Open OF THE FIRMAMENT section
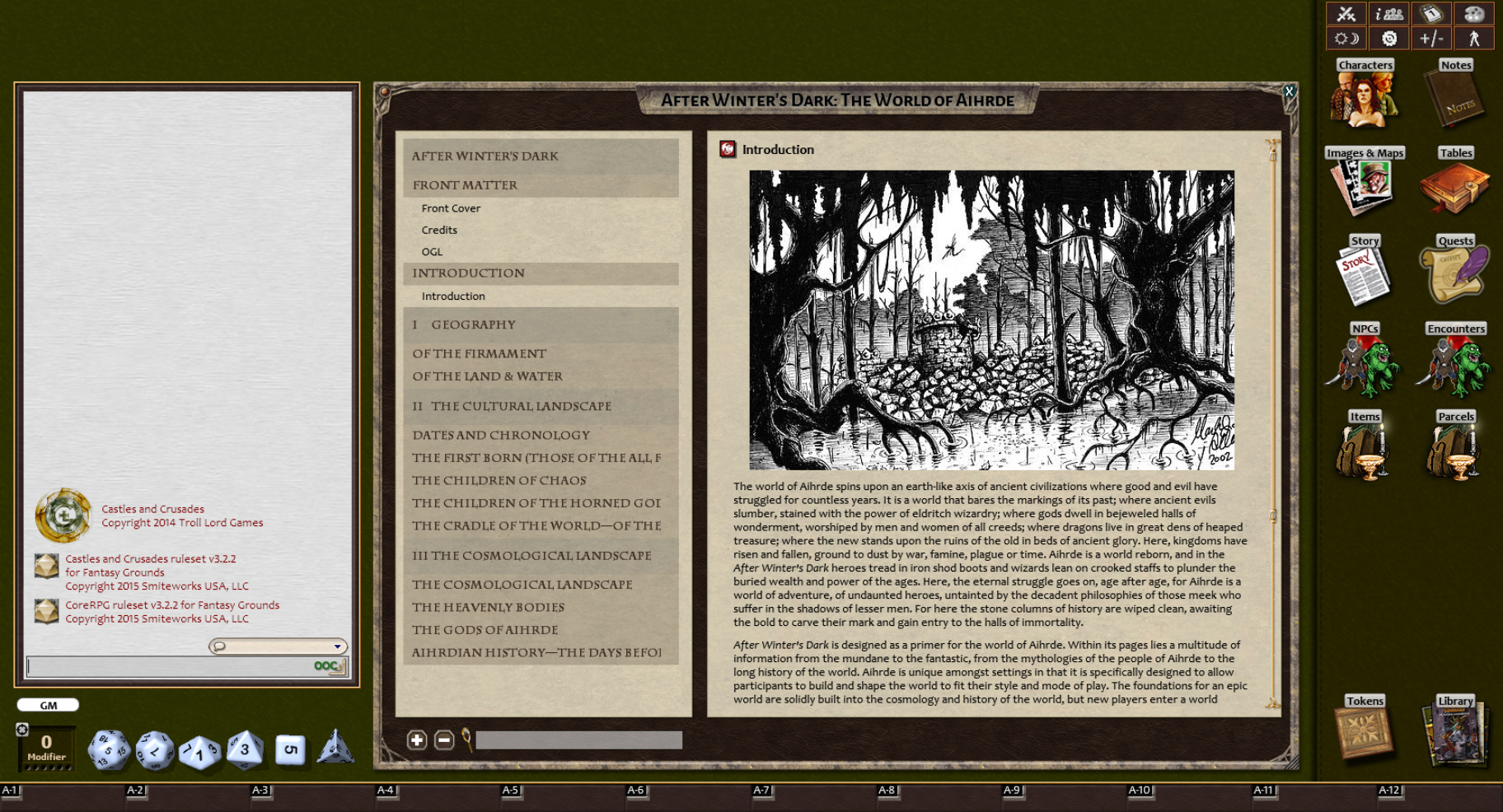 point(541,353)
